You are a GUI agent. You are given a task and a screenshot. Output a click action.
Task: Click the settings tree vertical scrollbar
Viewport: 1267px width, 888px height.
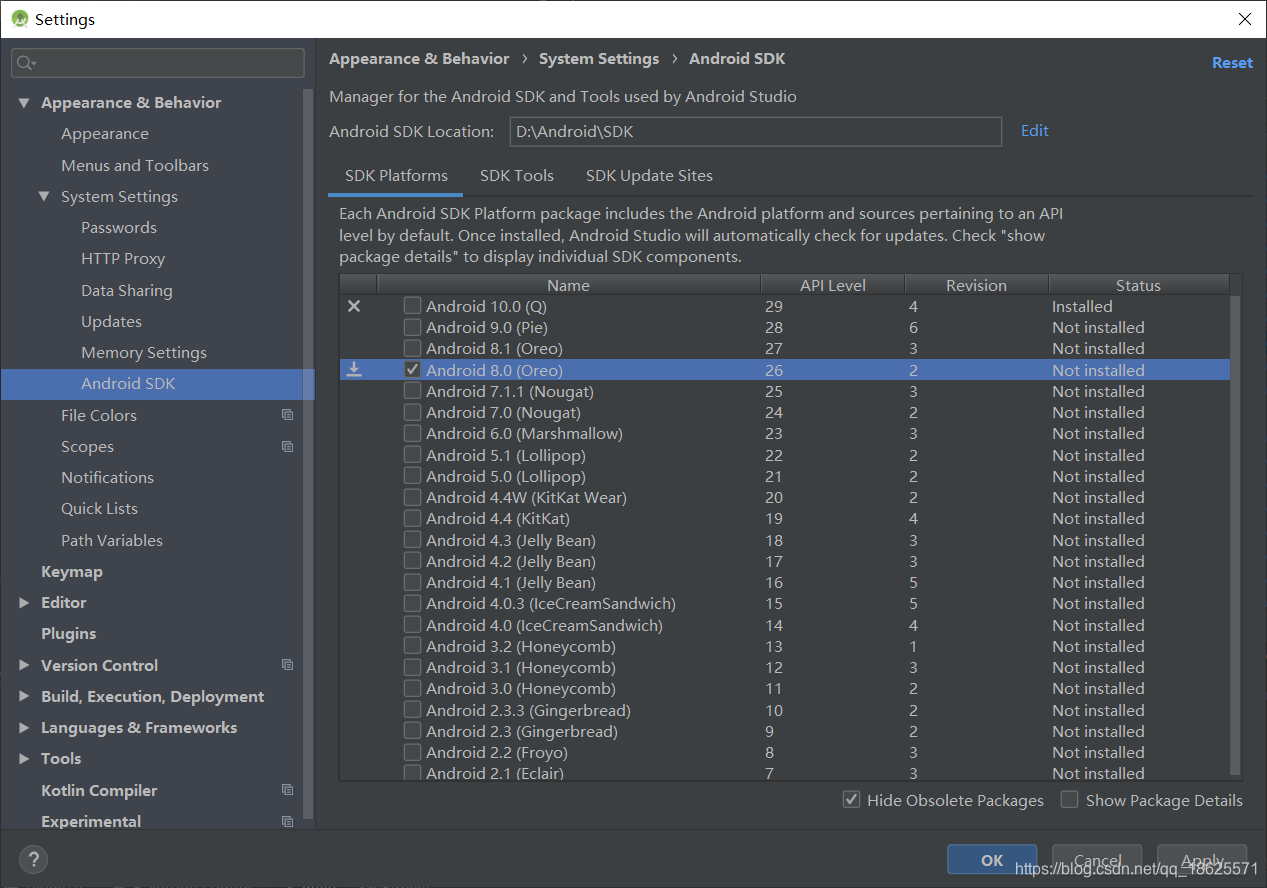(309, 455)
